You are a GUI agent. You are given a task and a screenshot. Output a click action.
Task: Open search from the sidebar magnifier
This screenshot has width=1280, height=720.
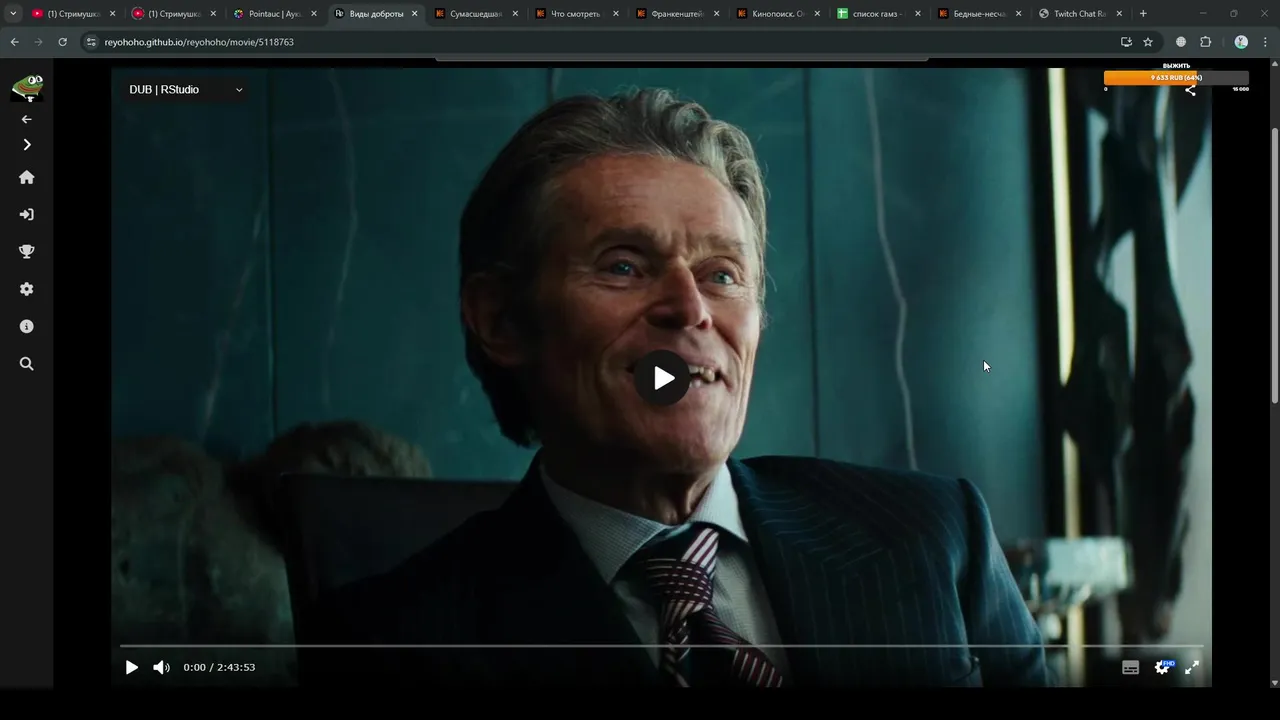(x=27, y=364)
